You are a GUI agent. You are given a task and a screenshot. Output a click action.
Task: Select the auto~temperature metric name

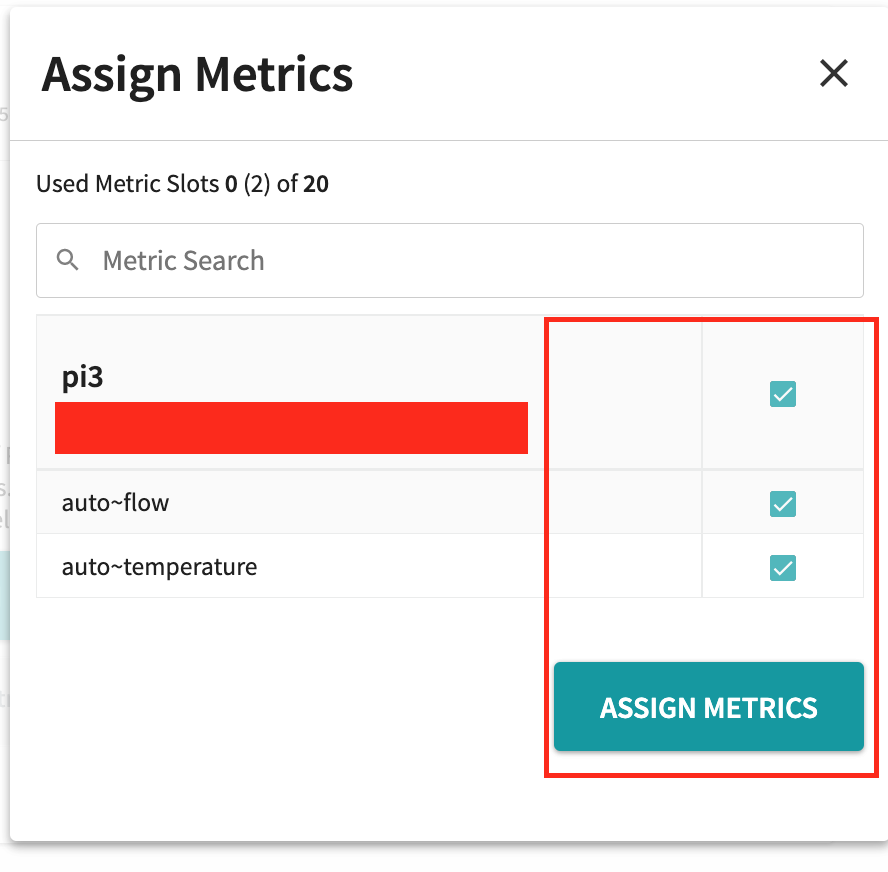point(160,567)
